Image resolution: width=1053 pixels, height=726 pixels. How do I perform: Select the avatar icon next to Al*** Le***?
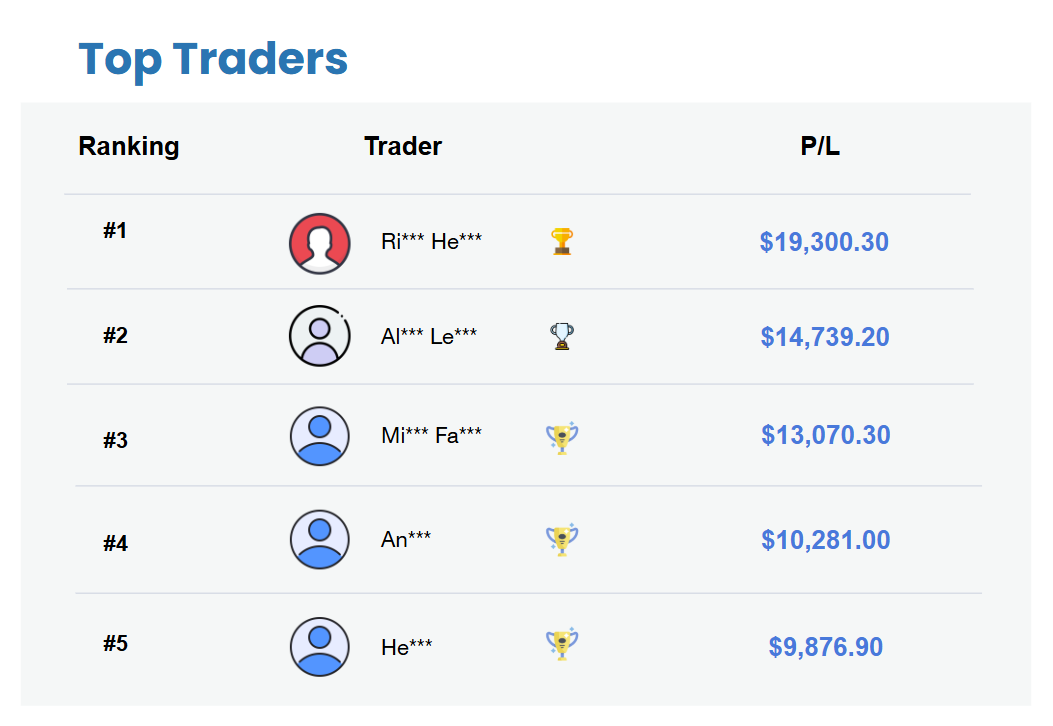click(319, 336)
